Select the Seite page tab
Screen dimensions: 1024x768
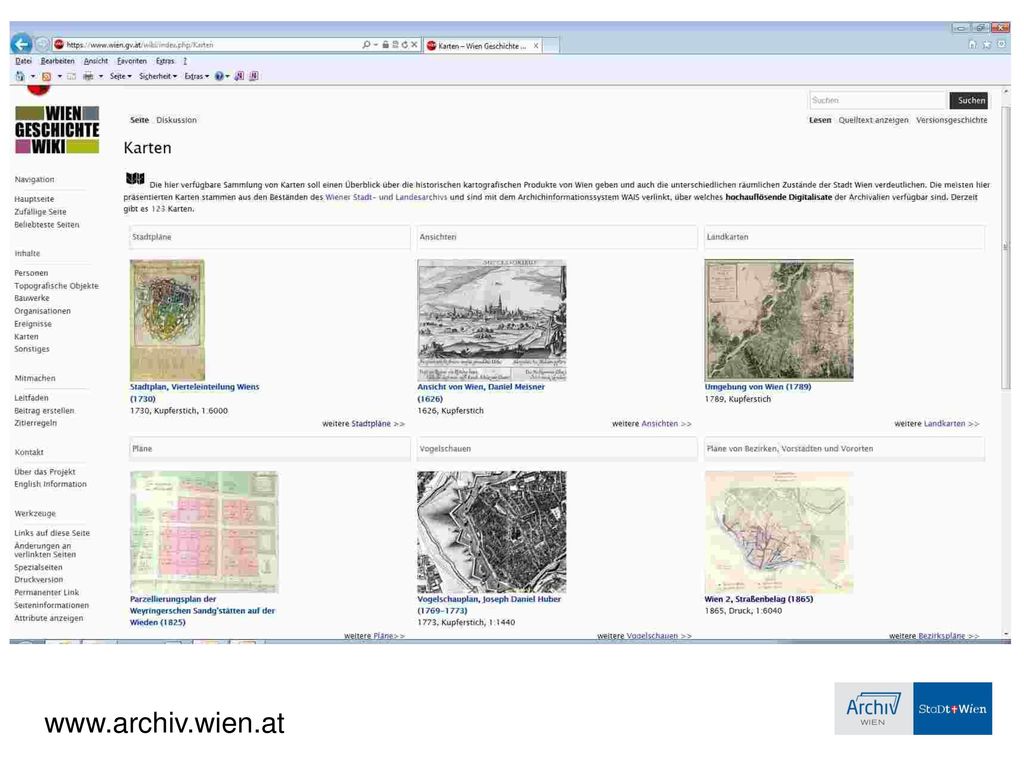click(139, 120)
